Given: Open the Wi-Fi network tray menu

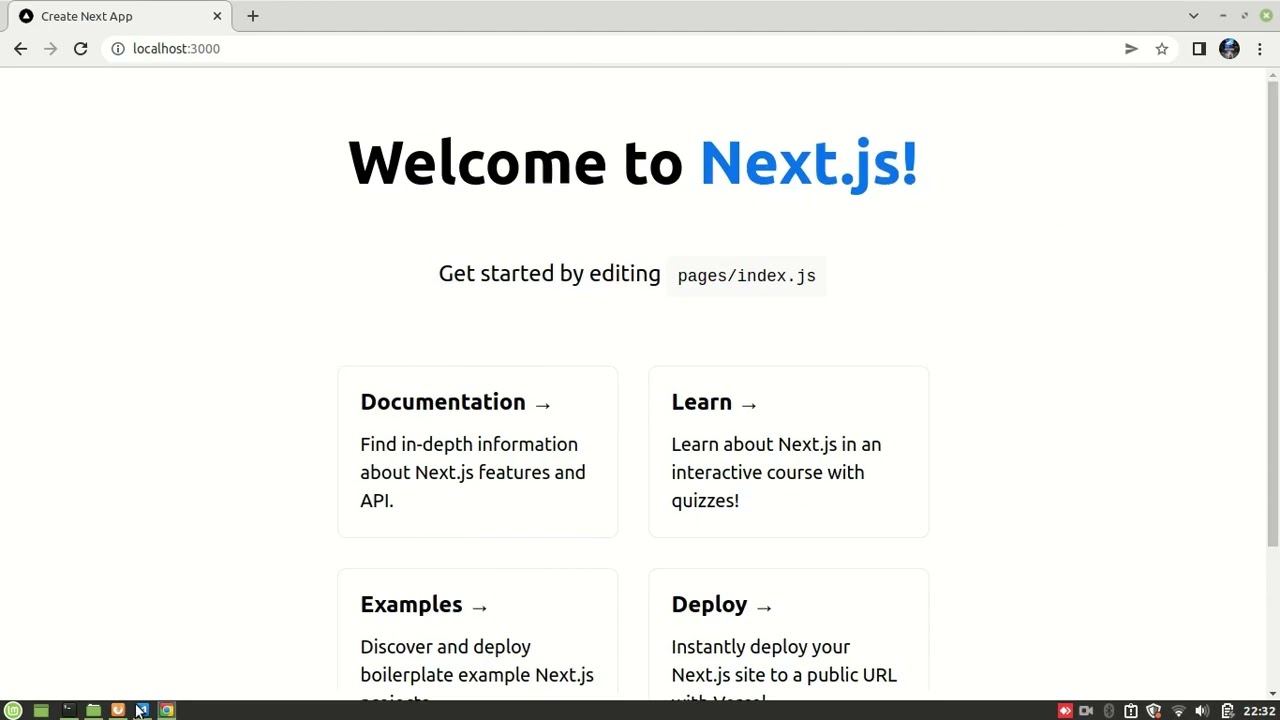Looking at the screenshot, I should click(x=1178, y=711).
